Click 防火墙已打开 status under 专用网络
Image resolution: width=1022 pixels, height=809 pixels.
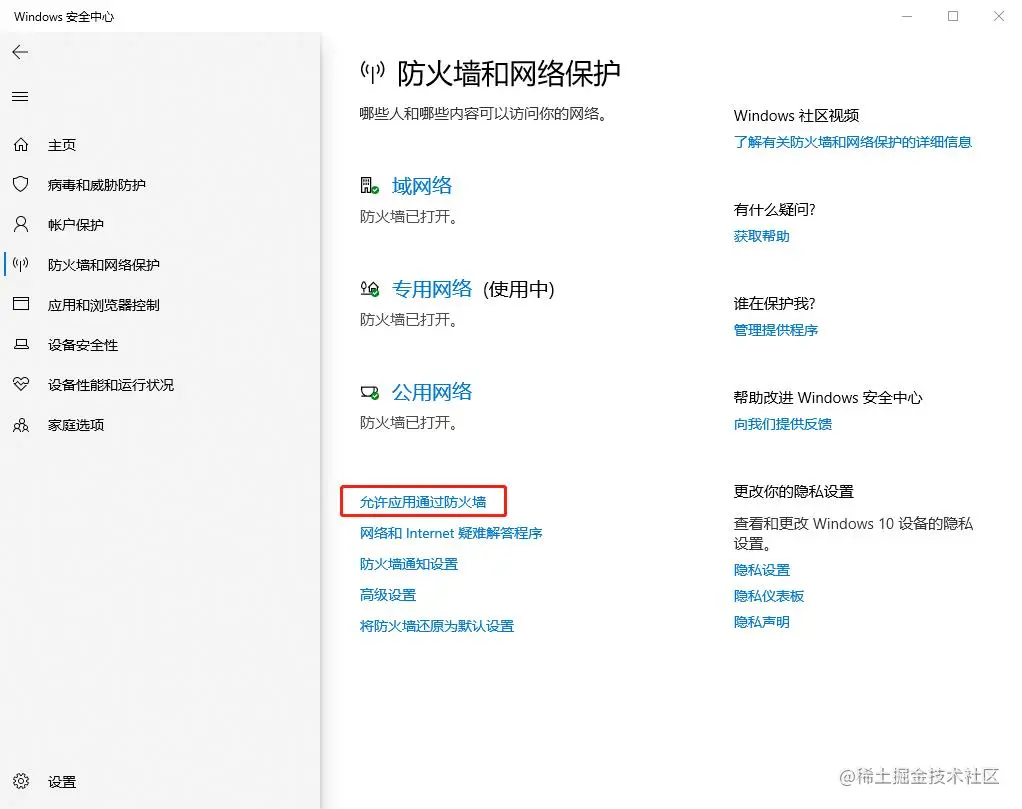coord(409,319)
